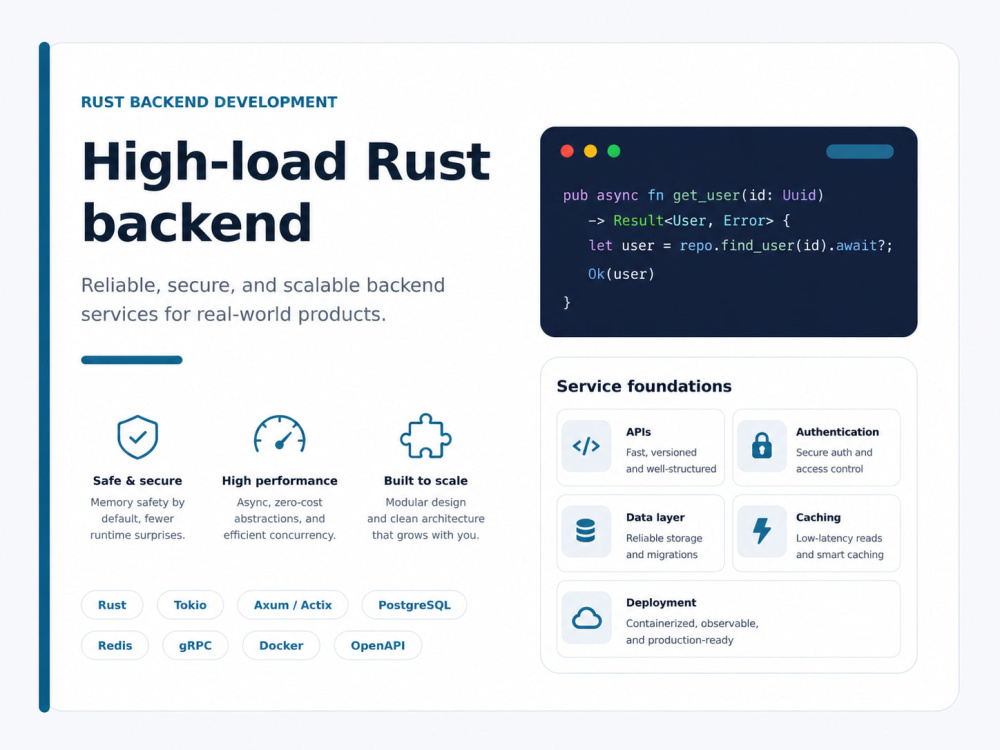
Task: Click the 'Ok(user)' code line
Action: [621, 274]
